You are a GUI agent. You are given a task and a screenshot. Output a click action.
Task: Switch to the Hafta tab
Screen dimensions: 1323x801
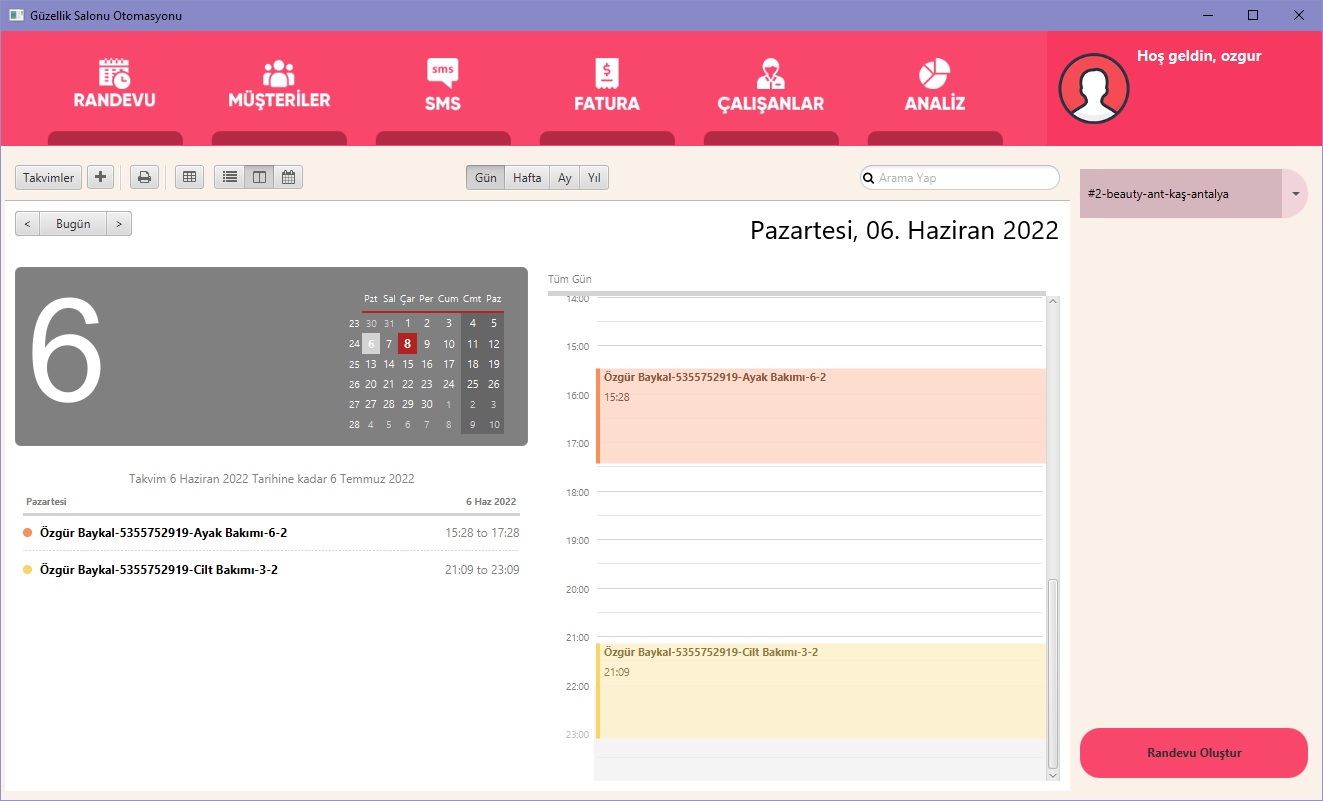pos(526,177)
